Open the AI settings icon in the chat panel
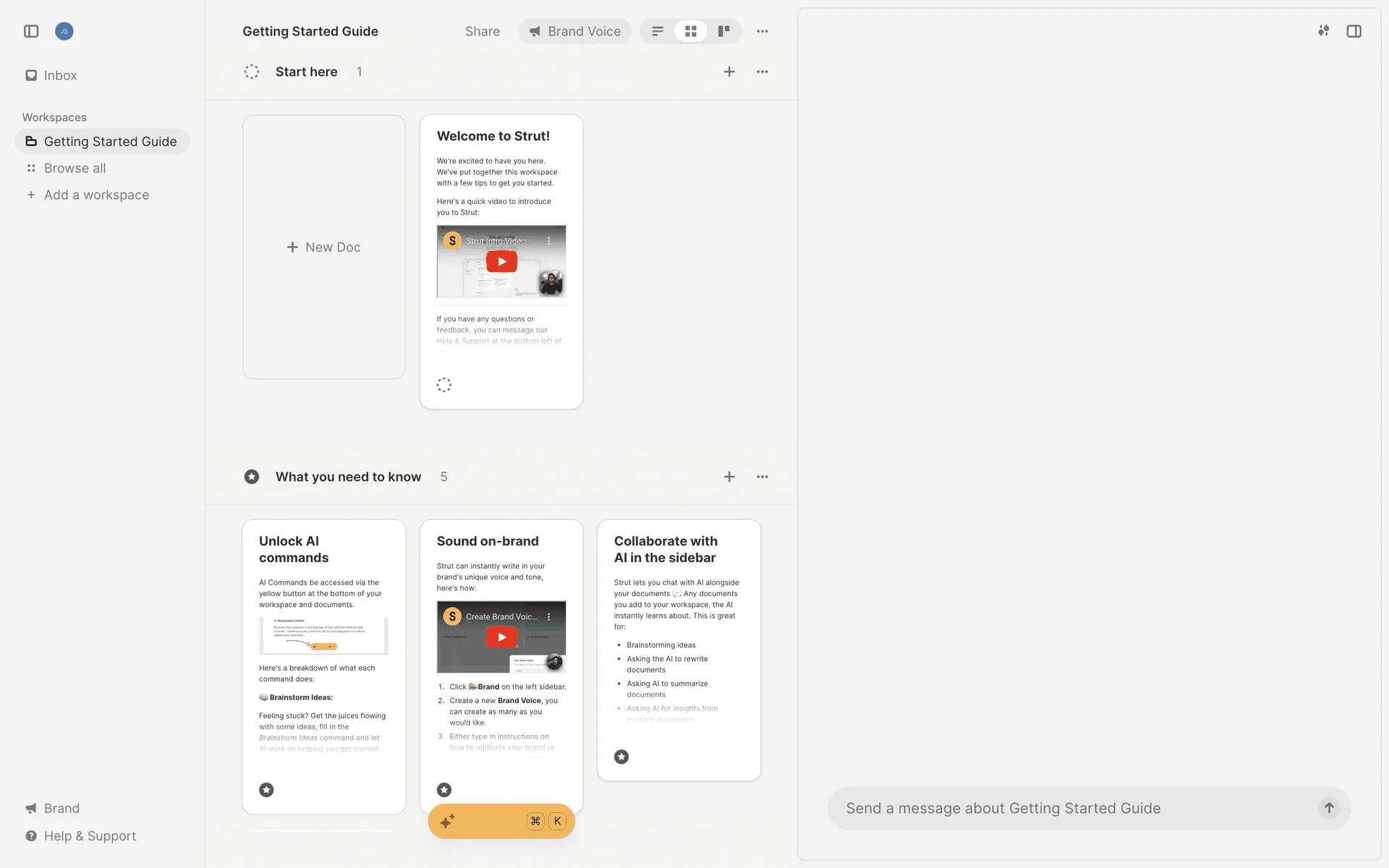 (1323, 31)
